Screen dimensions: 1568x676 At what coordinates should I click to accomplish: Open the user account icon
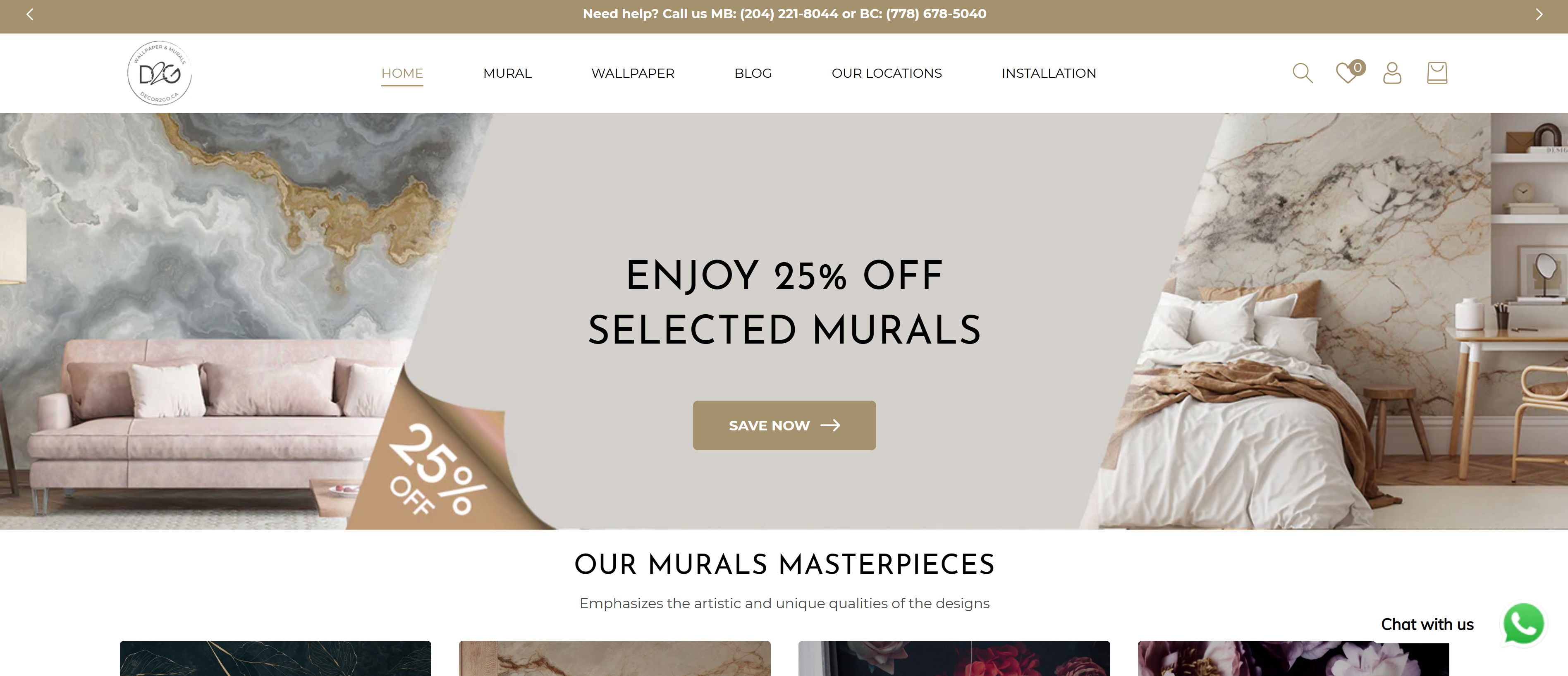(x=1392, y=73)
